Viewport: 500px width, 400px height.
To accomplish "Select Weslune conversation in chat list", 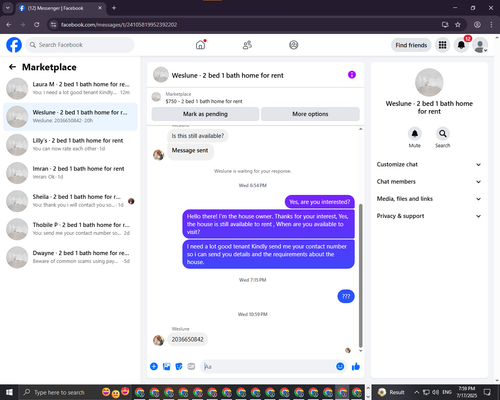I will [x=70, y=117].
